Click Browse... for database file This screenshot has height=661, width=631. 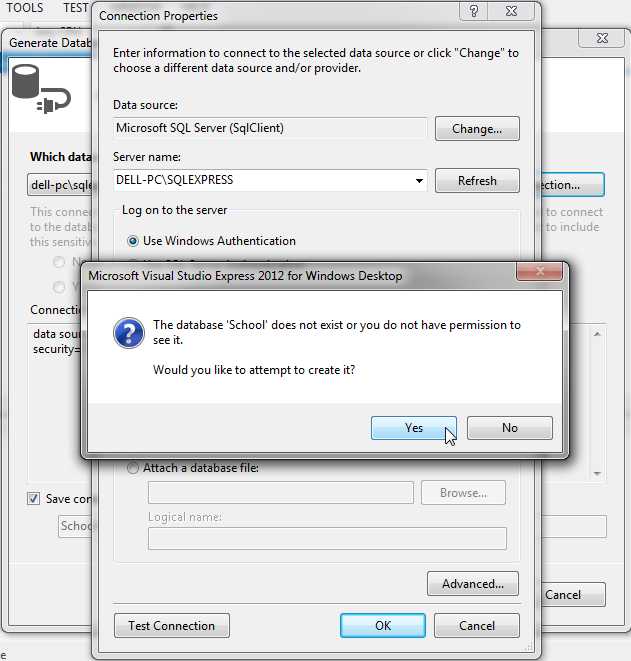click(x=463, y=493)
